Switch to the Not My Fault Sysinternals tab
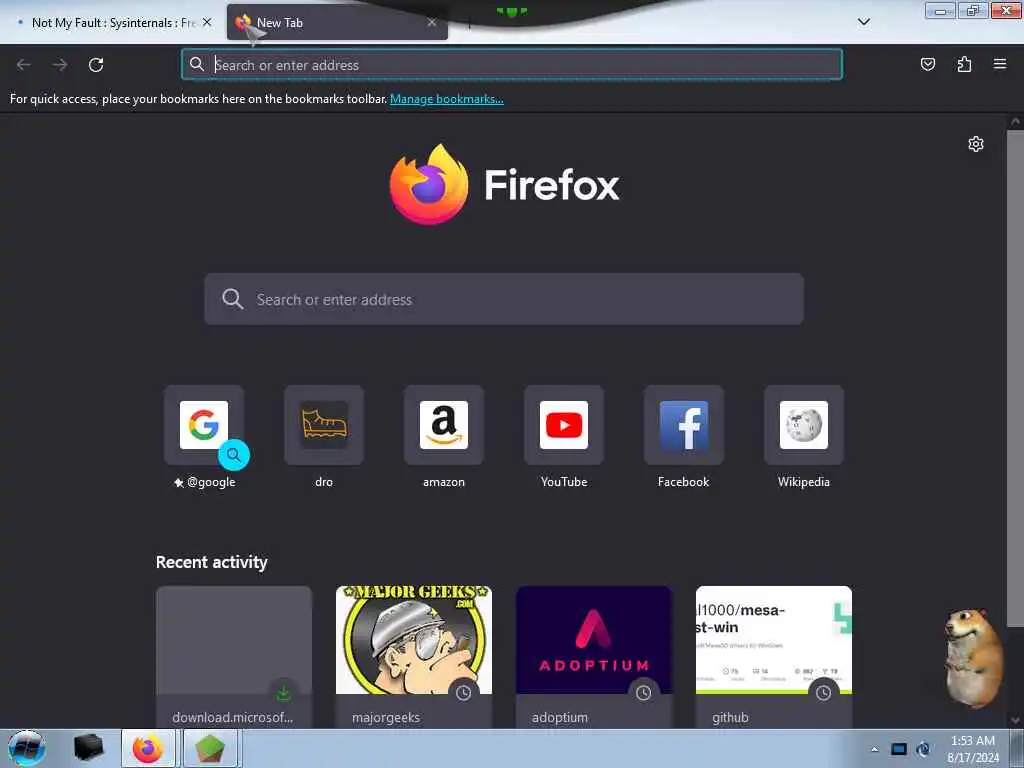 coord(112,23)
